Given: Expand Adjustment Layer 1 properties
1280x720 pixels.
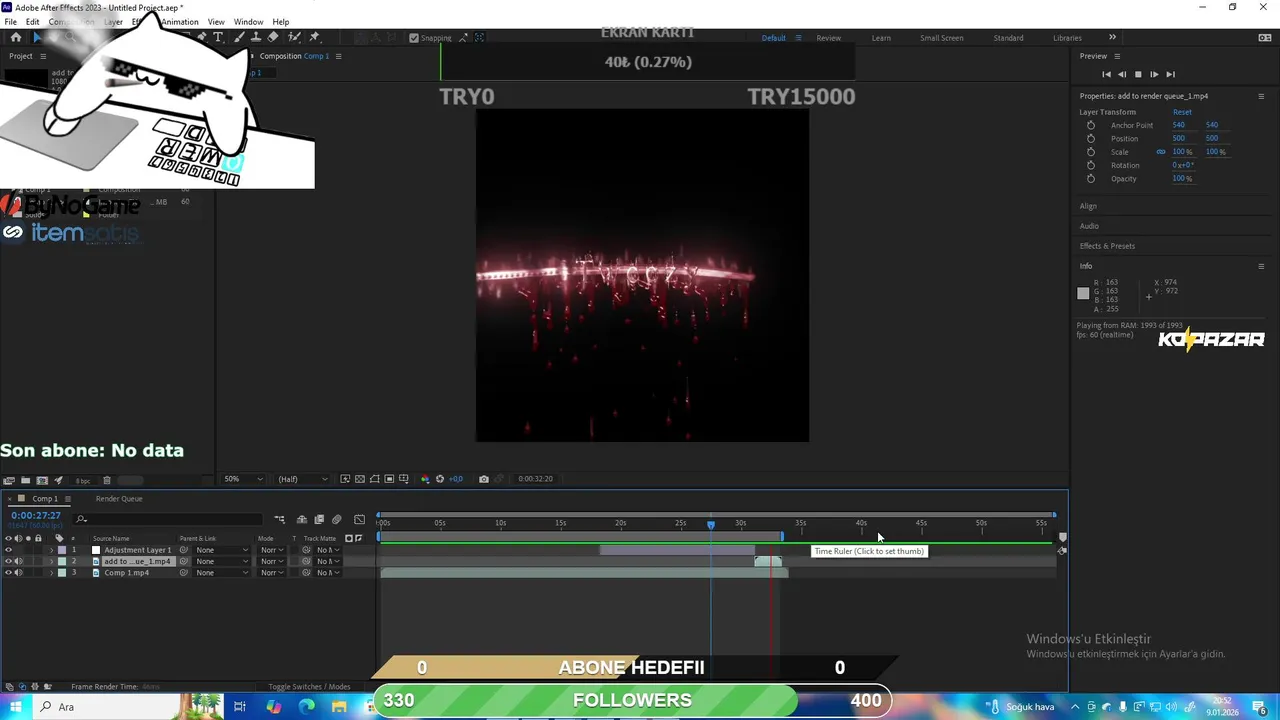Looking at the screenshot, I should pos(52,550).
